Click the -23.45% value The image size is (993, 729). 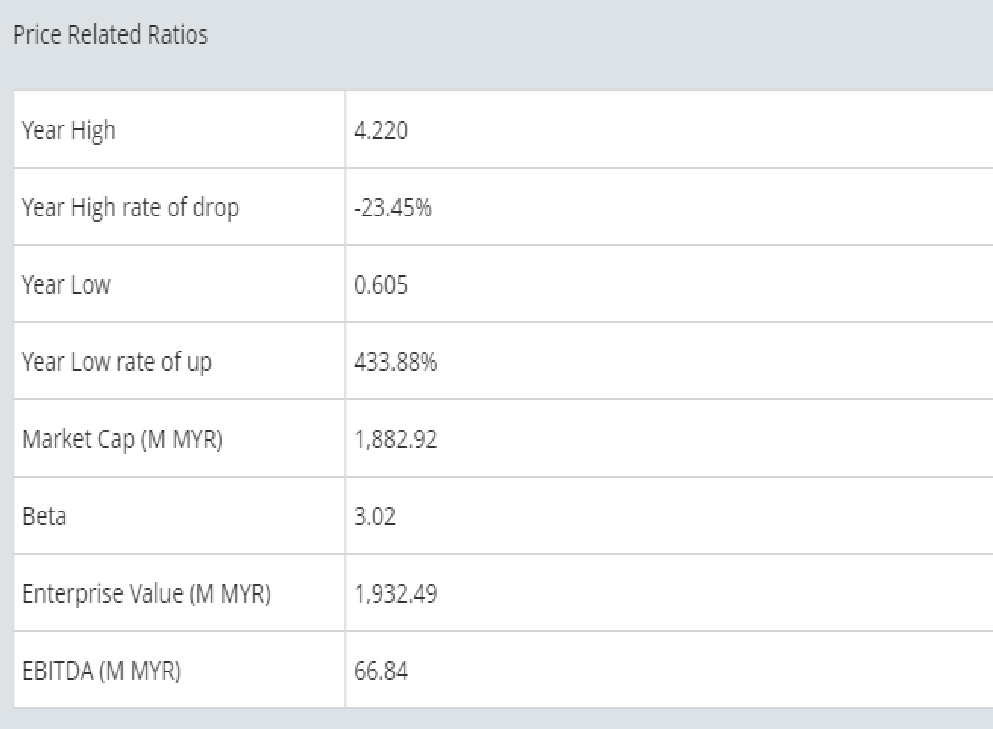pyautogui.click(x=393, y=208)
